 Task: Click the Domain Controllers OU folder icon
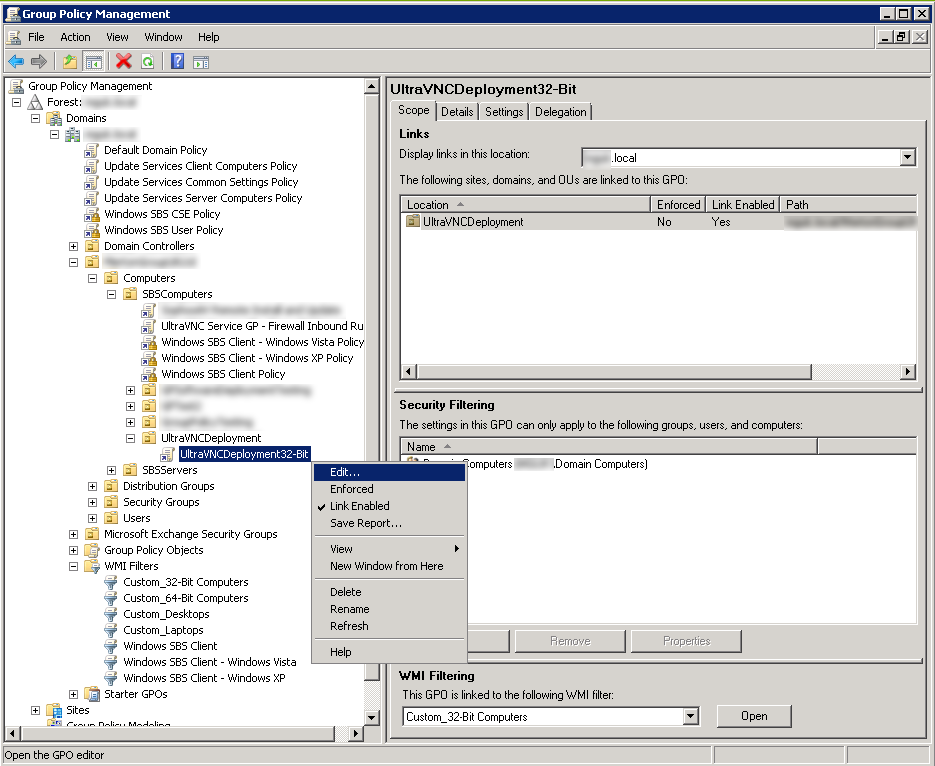pos(92,246)
